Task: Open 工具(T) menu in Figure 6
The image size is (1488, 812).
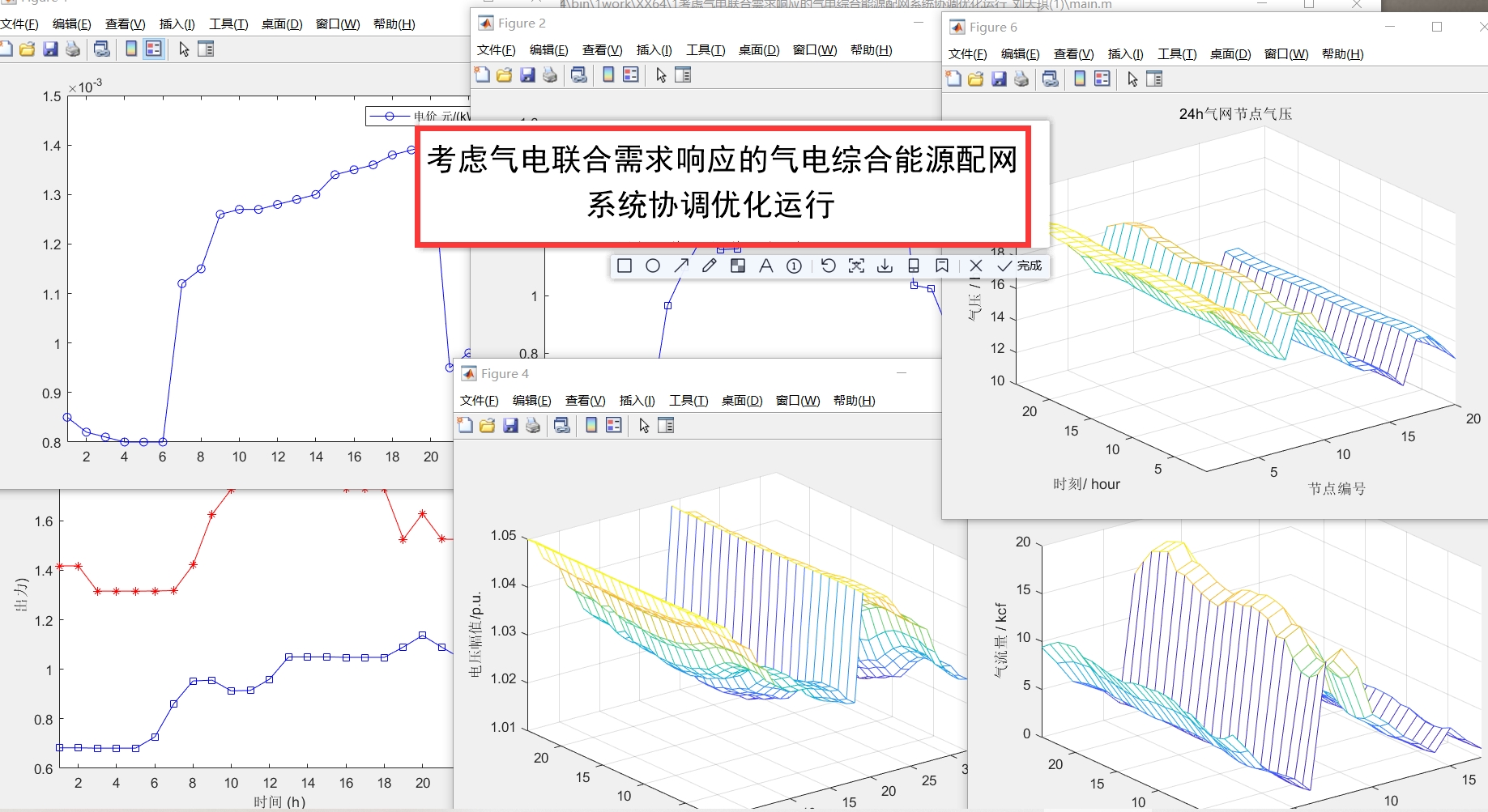Action: (1176, 54)
